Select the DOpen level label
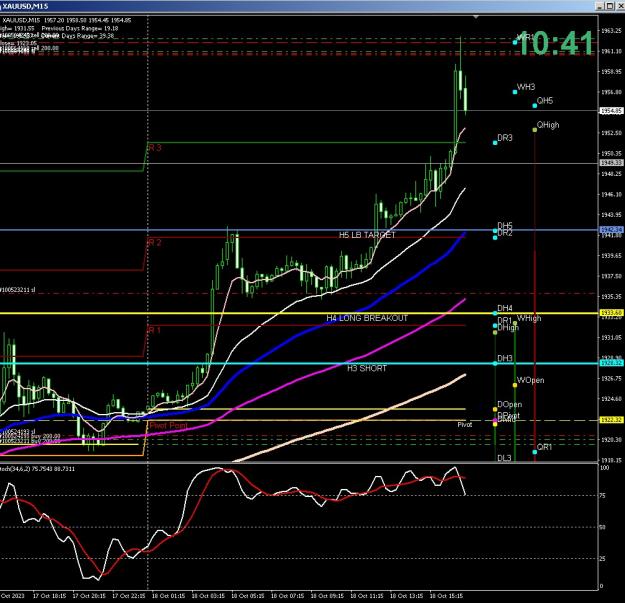625x603 pixels. (x=509, y=405)
